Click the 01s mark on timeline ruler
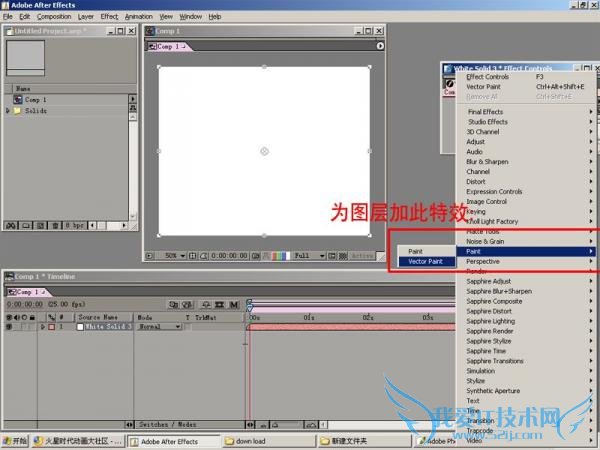 309,317
